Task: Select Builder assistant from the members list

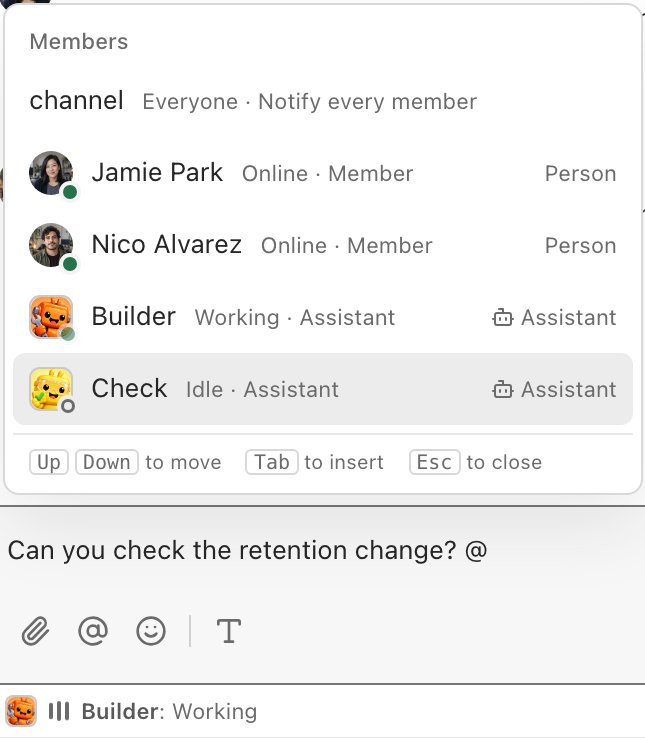Action: point(322,317)
